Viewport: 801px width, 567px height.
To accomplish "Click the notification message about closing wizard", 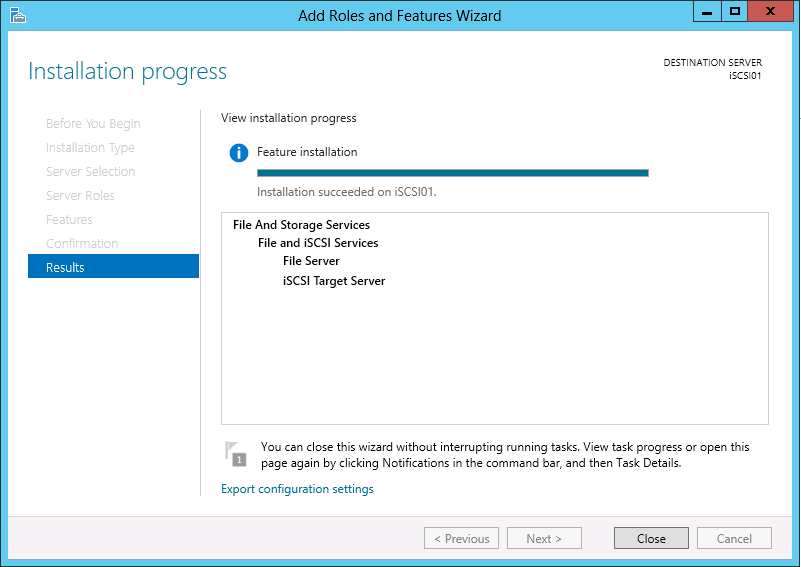I will (505, 455).
